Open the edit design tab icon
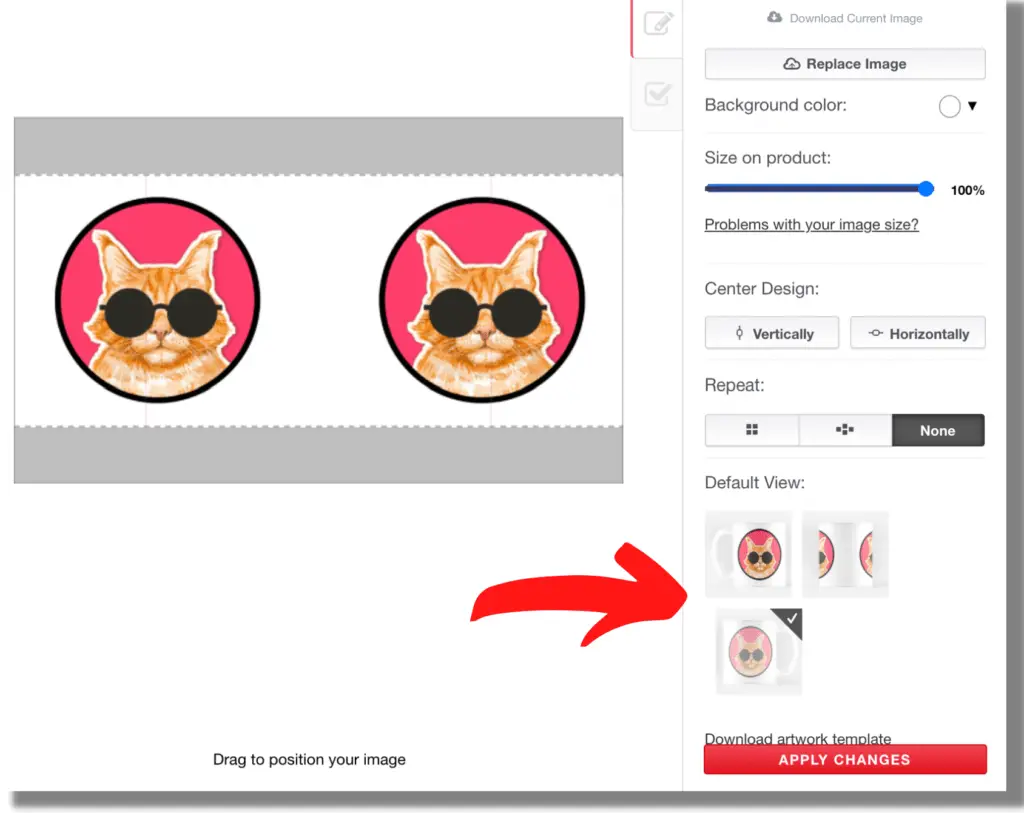The image size is (1024, 813). (x=658, y=24)
